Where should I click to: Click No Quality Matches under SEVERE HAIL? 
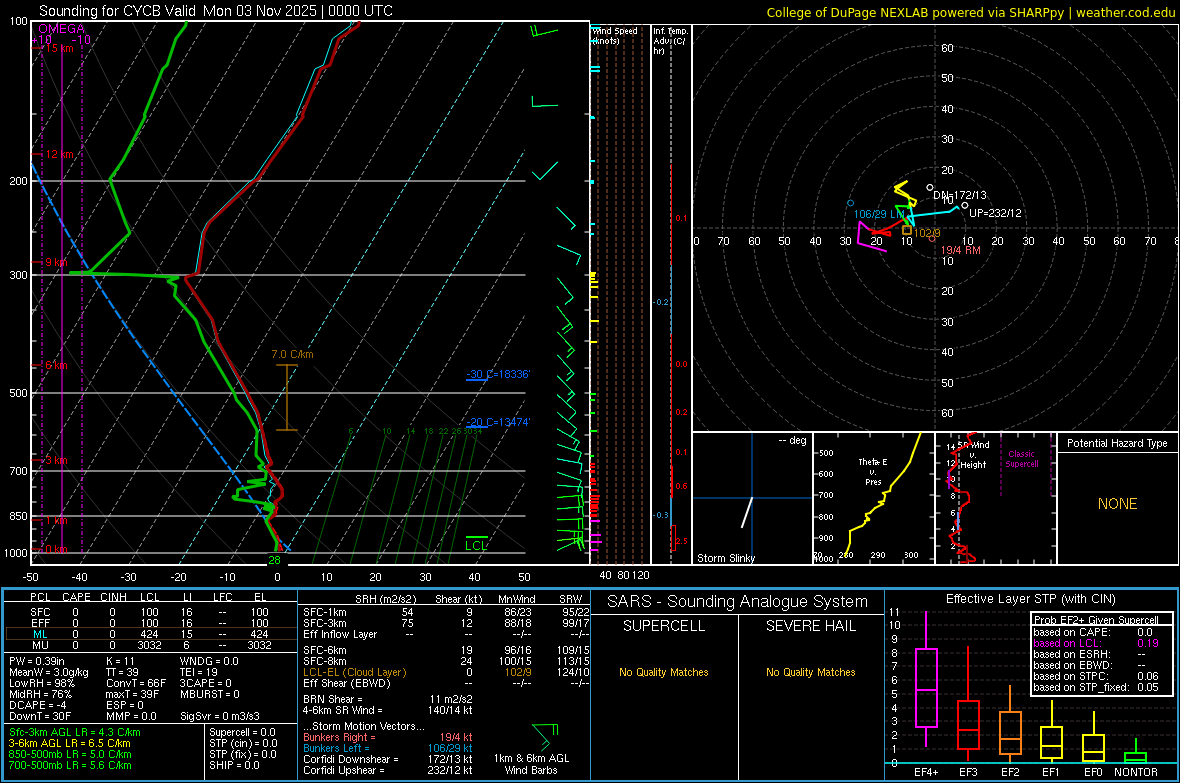click(x=810, y=672)
